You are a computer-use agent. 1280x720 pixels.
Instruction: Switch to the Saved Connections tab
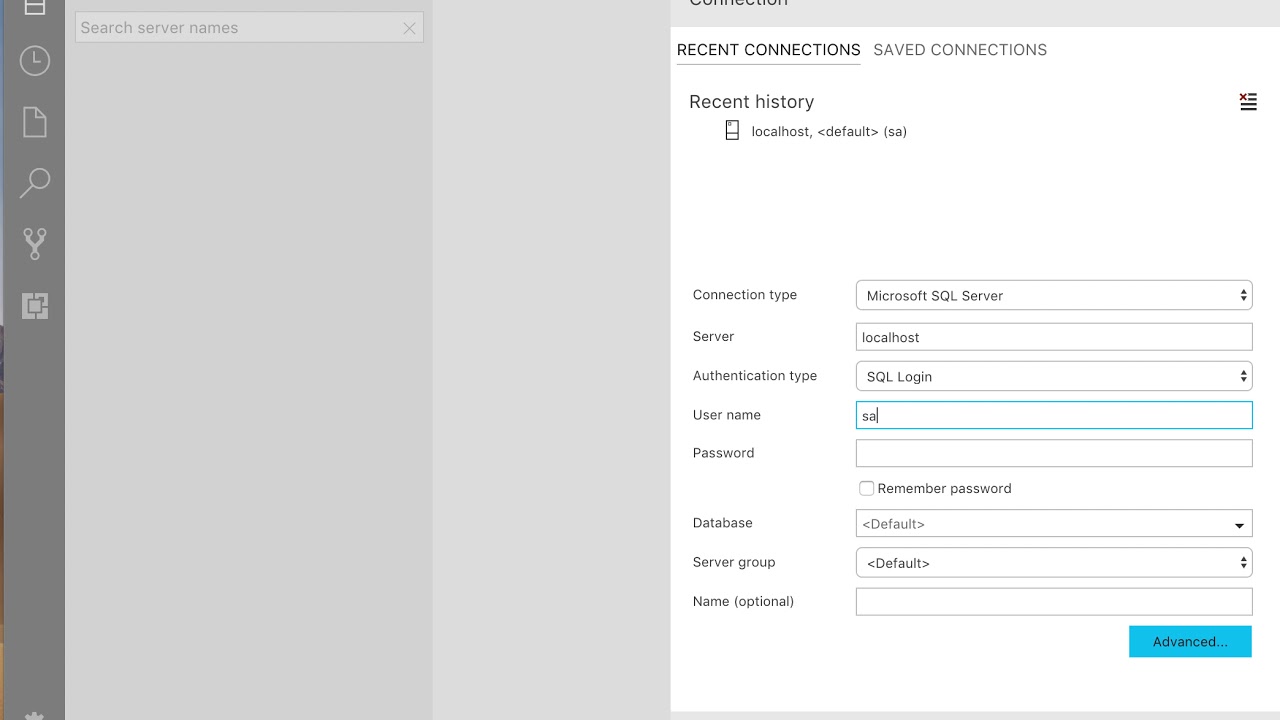960,50
